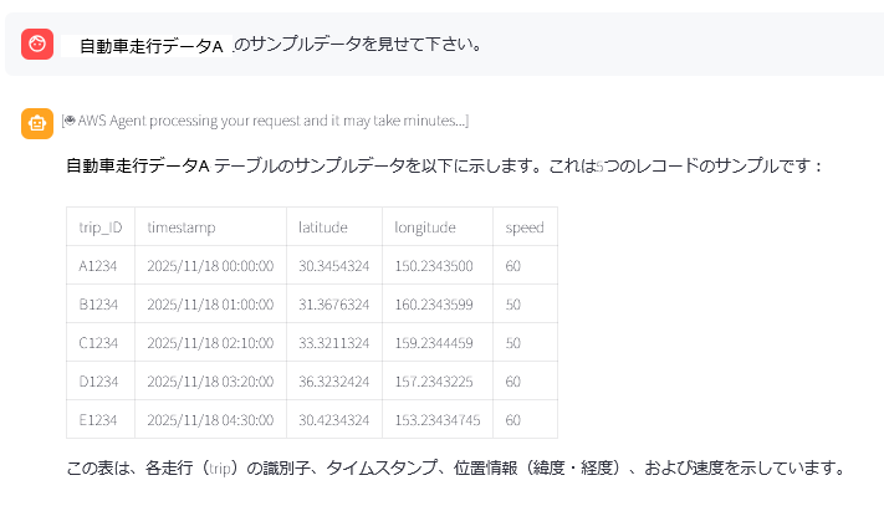884x506 pixels.
Task: Select the A1234 trip cell
Action: point(100,265)
